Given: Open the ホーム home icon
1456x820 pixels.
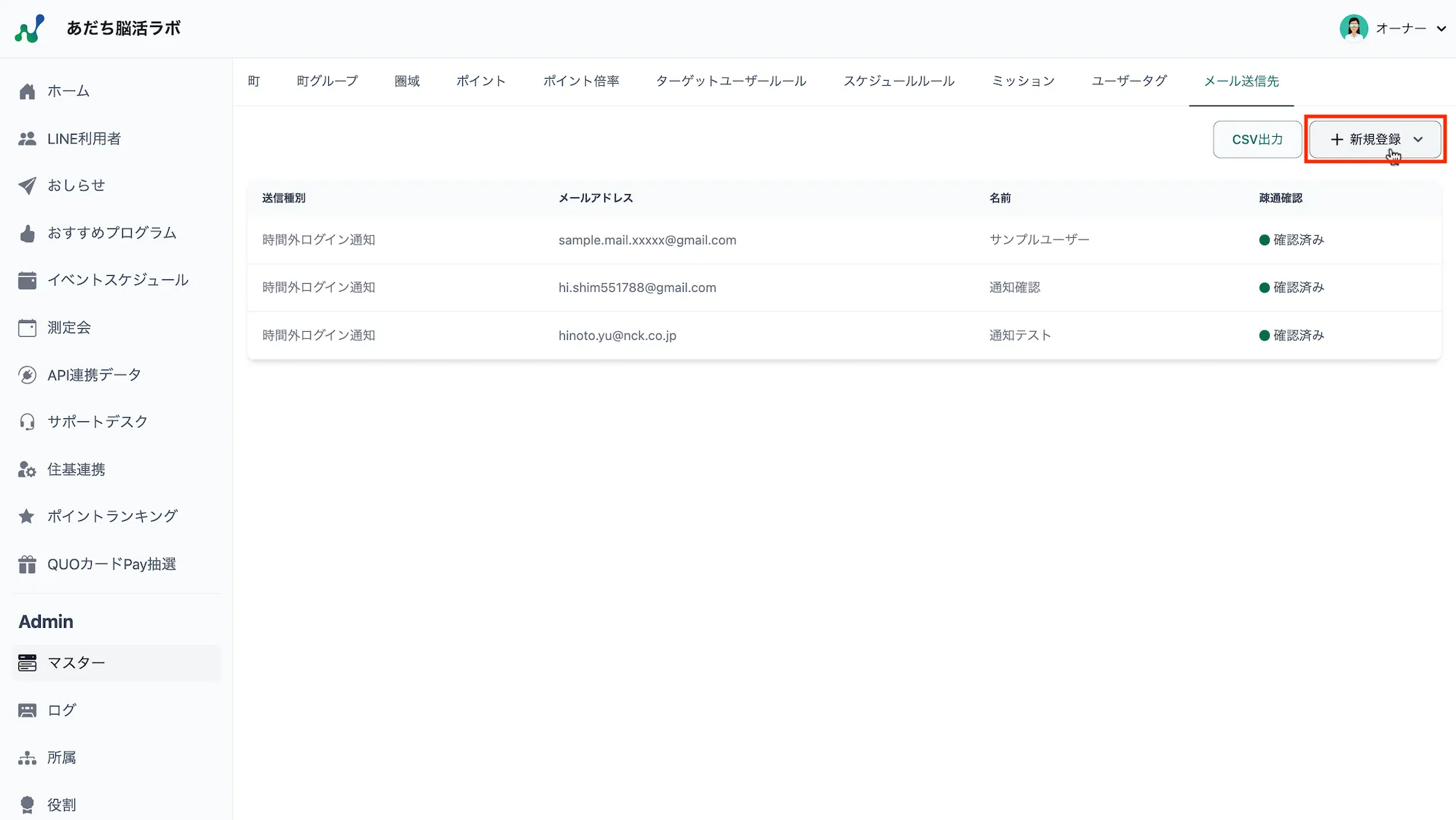Looking at the screenshot, I should [27, 91].
